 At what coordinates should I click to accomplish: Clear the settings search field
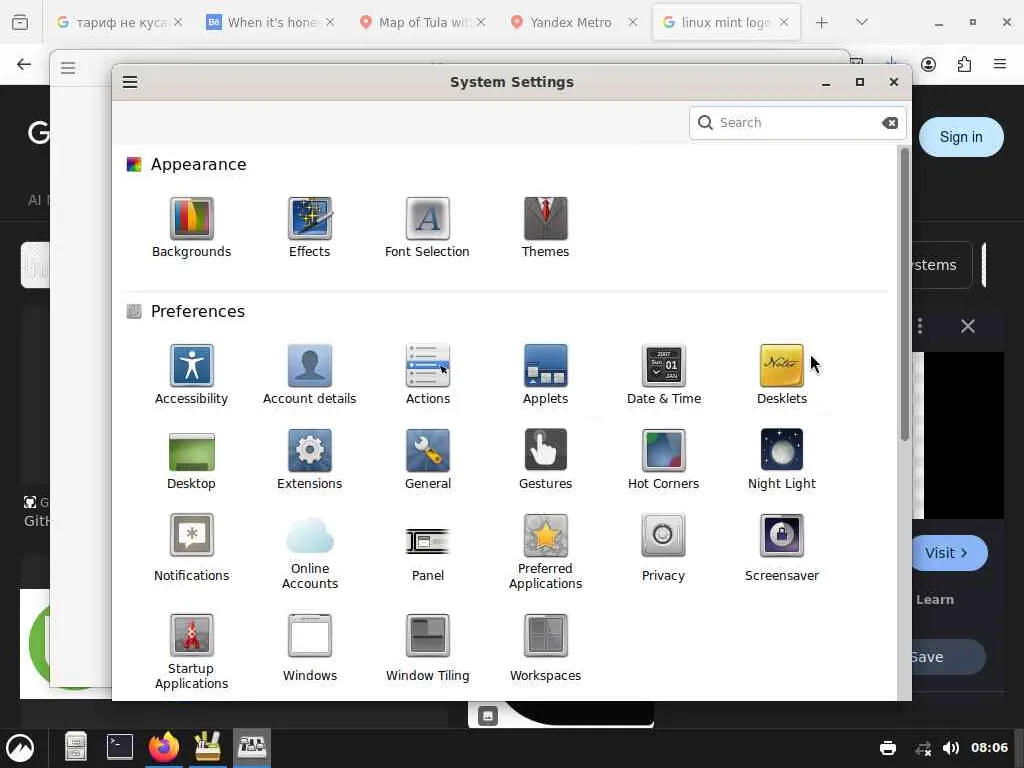pos(889,123)
